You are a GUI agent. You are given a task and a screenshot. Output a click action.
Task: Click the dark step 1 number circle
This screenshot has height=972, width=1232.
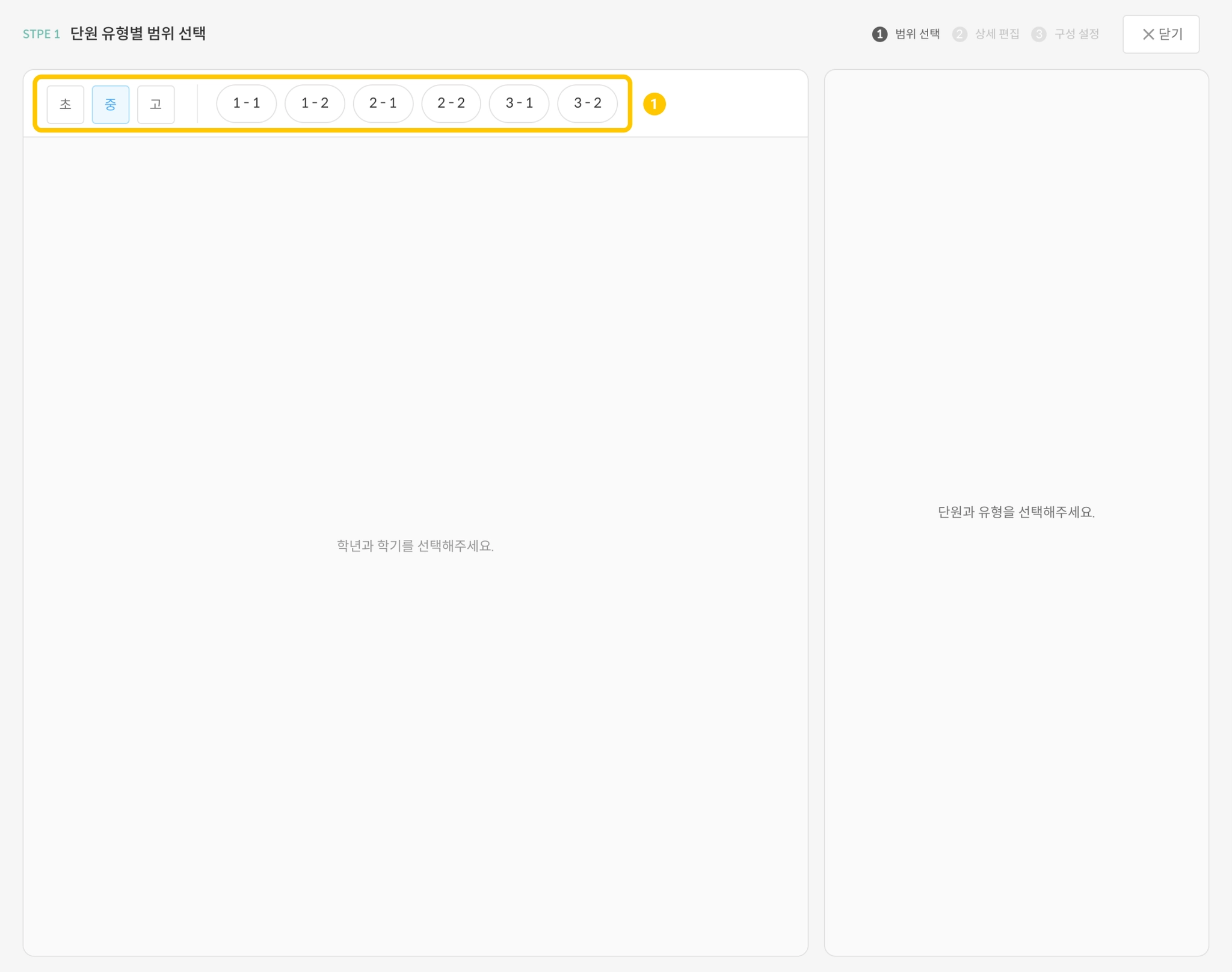point(879,34)
